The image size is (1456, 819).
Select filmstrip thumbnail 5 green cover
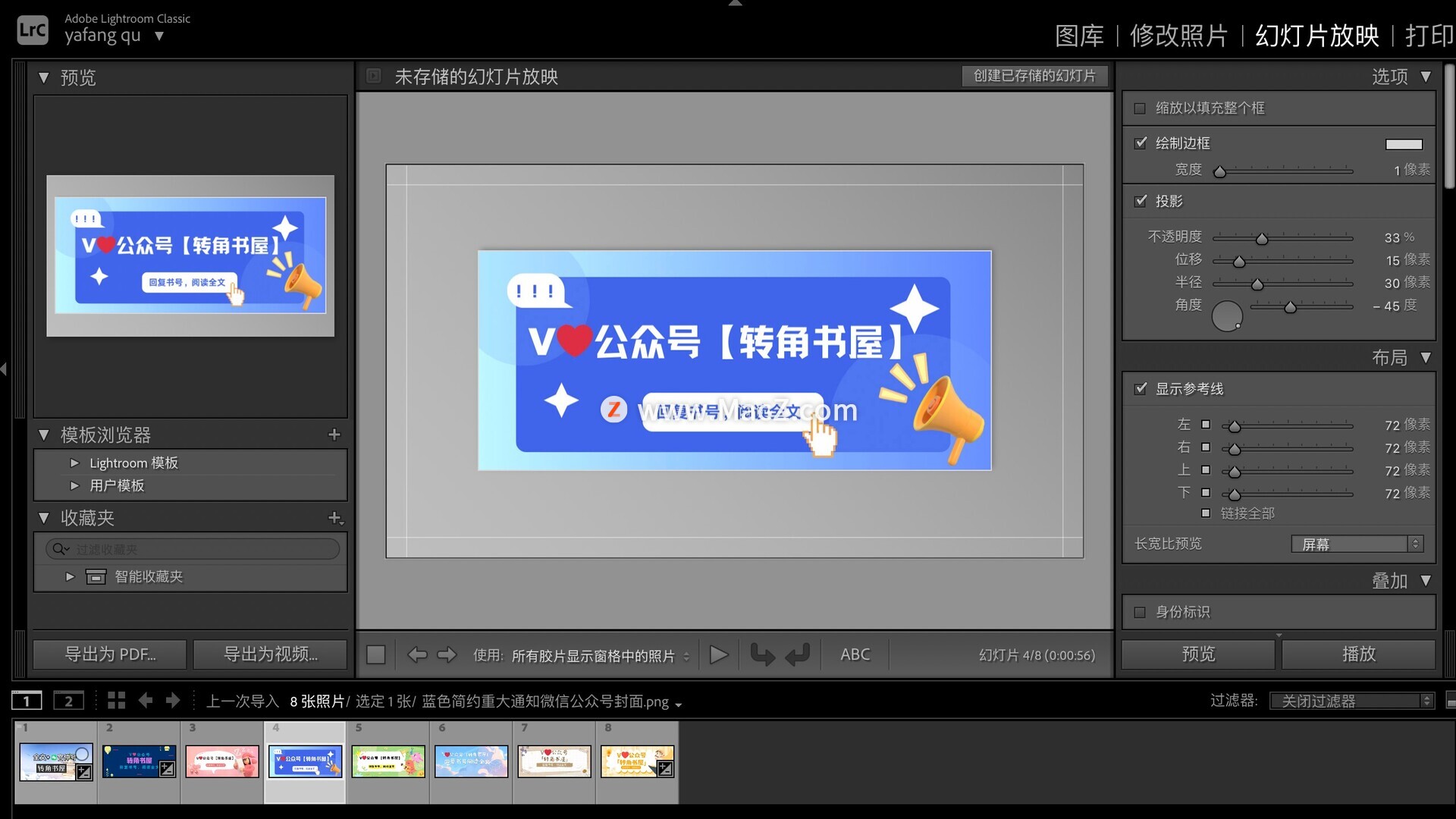(x=388, y=761)
